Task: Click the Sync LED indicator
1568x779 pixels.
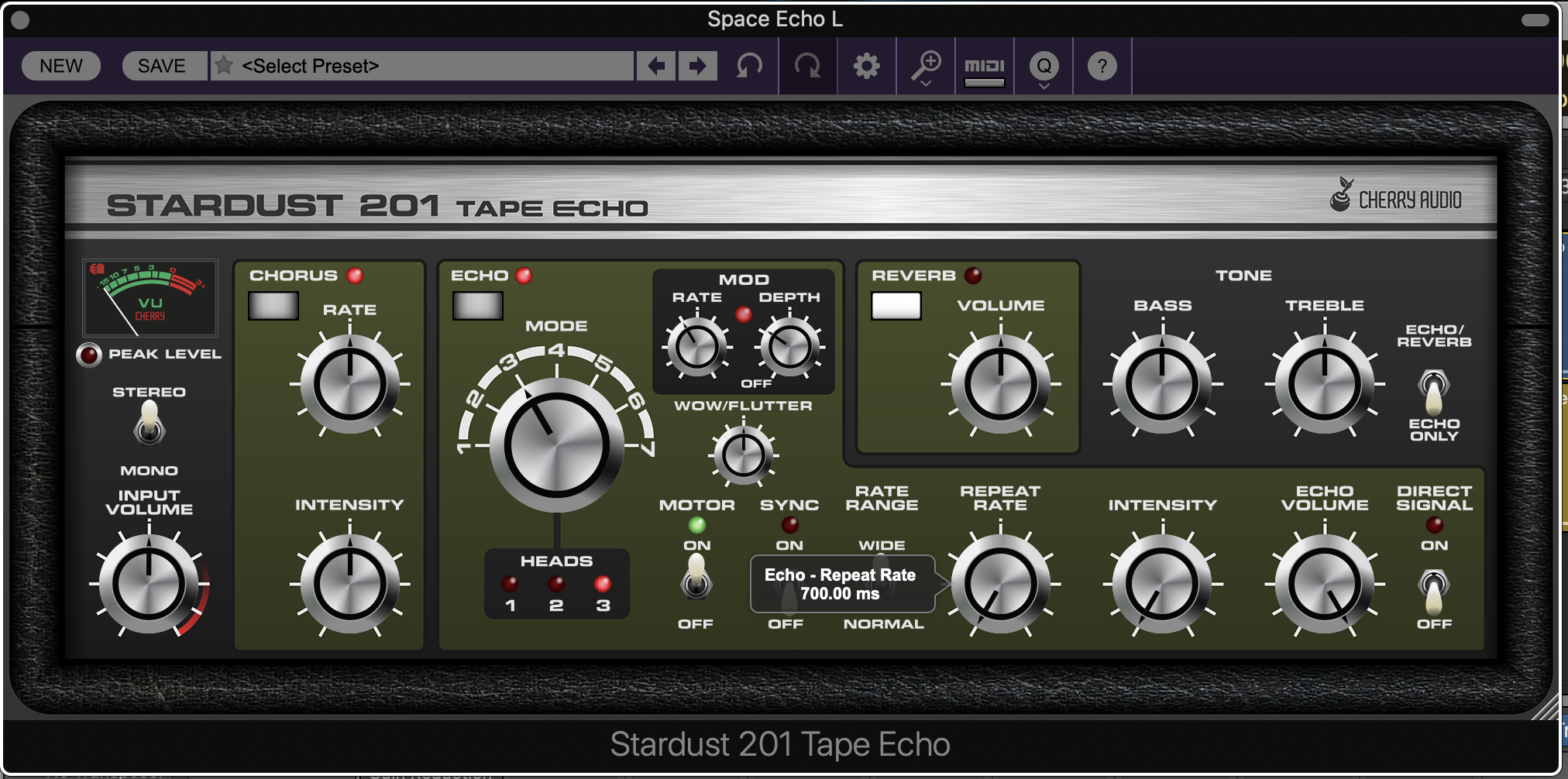Action: tap(789, 525)
